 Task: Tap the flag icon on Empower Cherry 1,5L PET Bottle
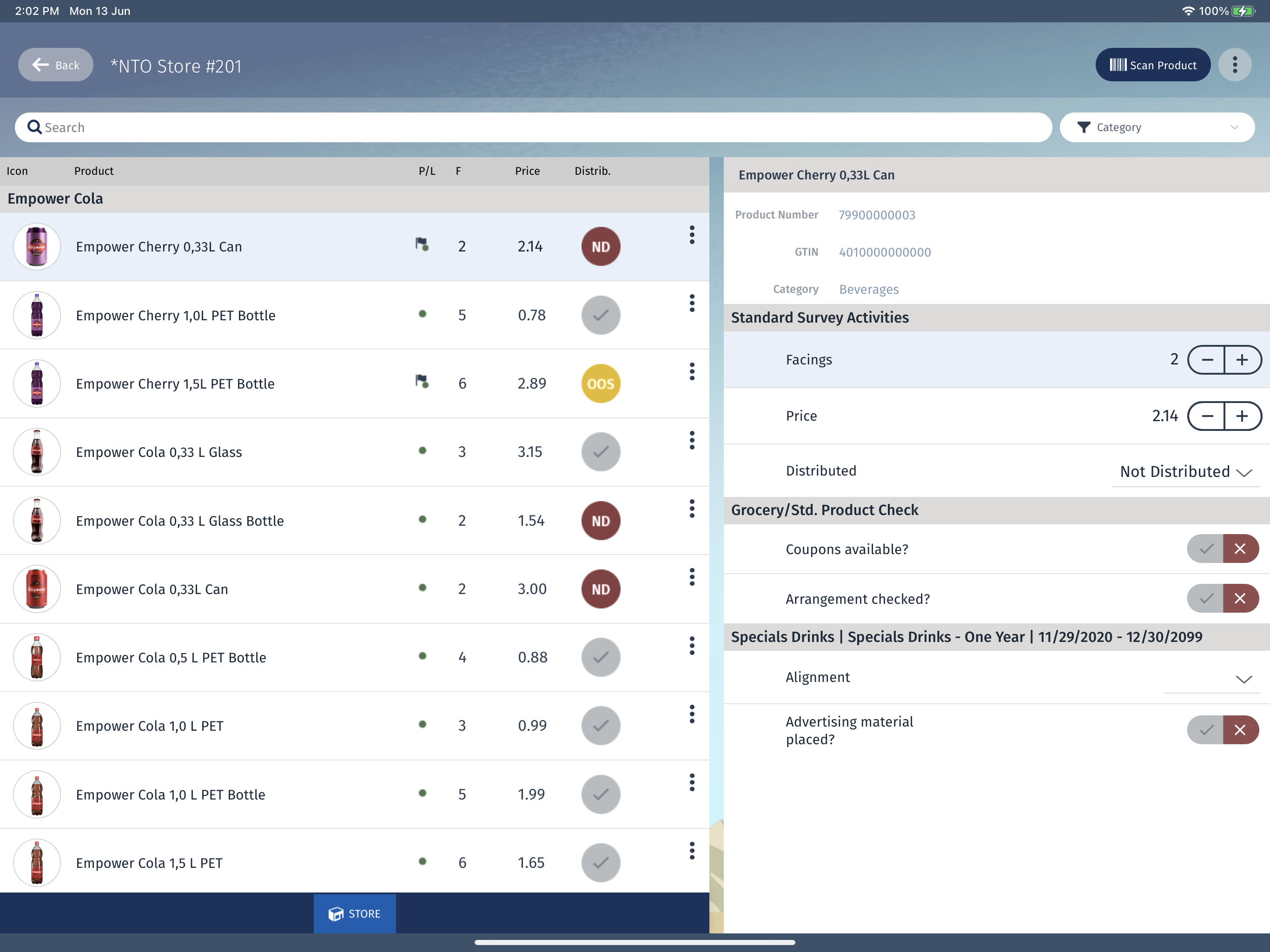click(x=422, y=382)
